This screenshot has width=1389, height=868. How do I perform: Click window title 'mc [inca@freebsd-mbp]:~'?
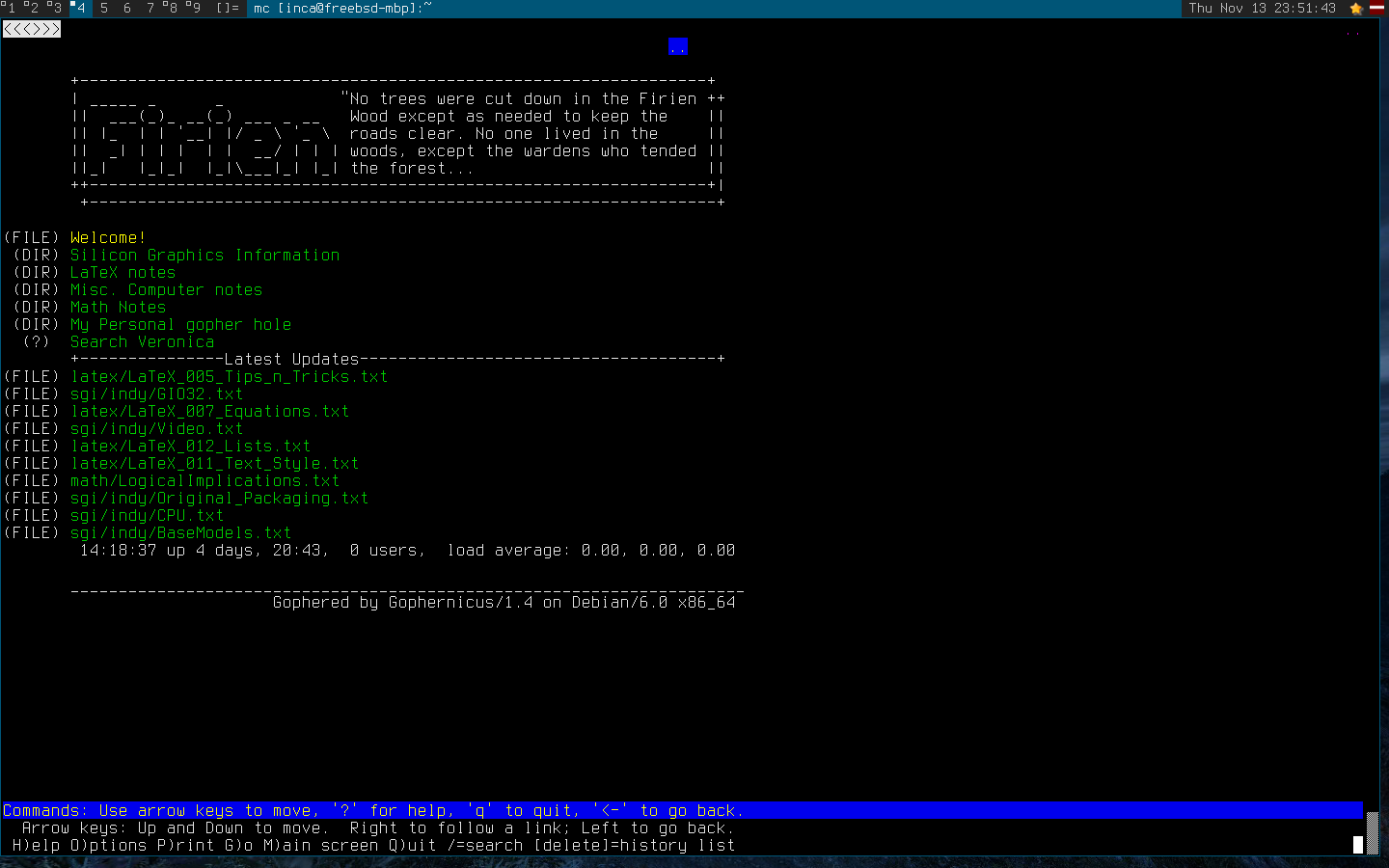tap(342, 8)
